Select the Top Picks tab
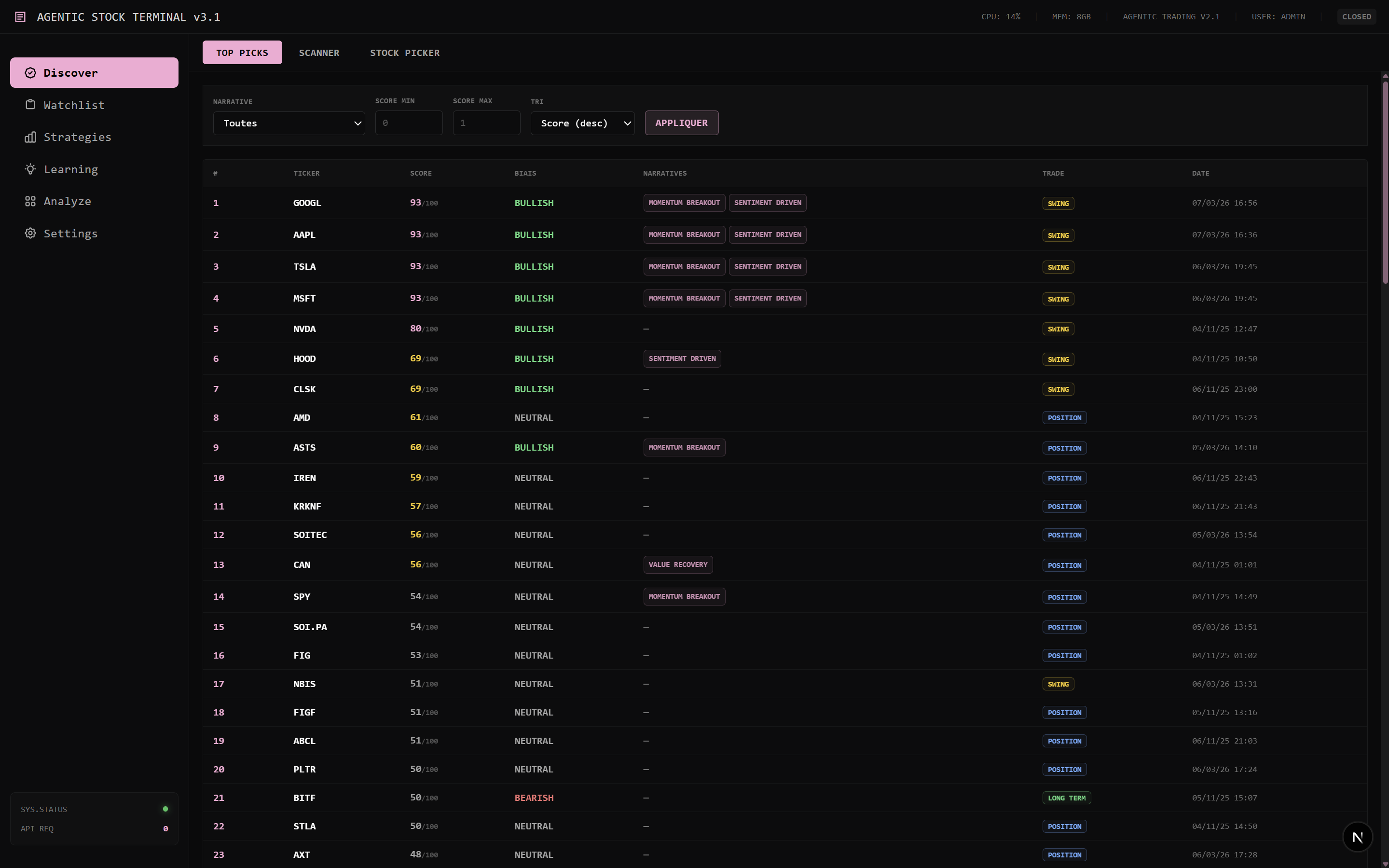Image resolution: width=1389 pixels, height=868 pixels. pos(242,53)
